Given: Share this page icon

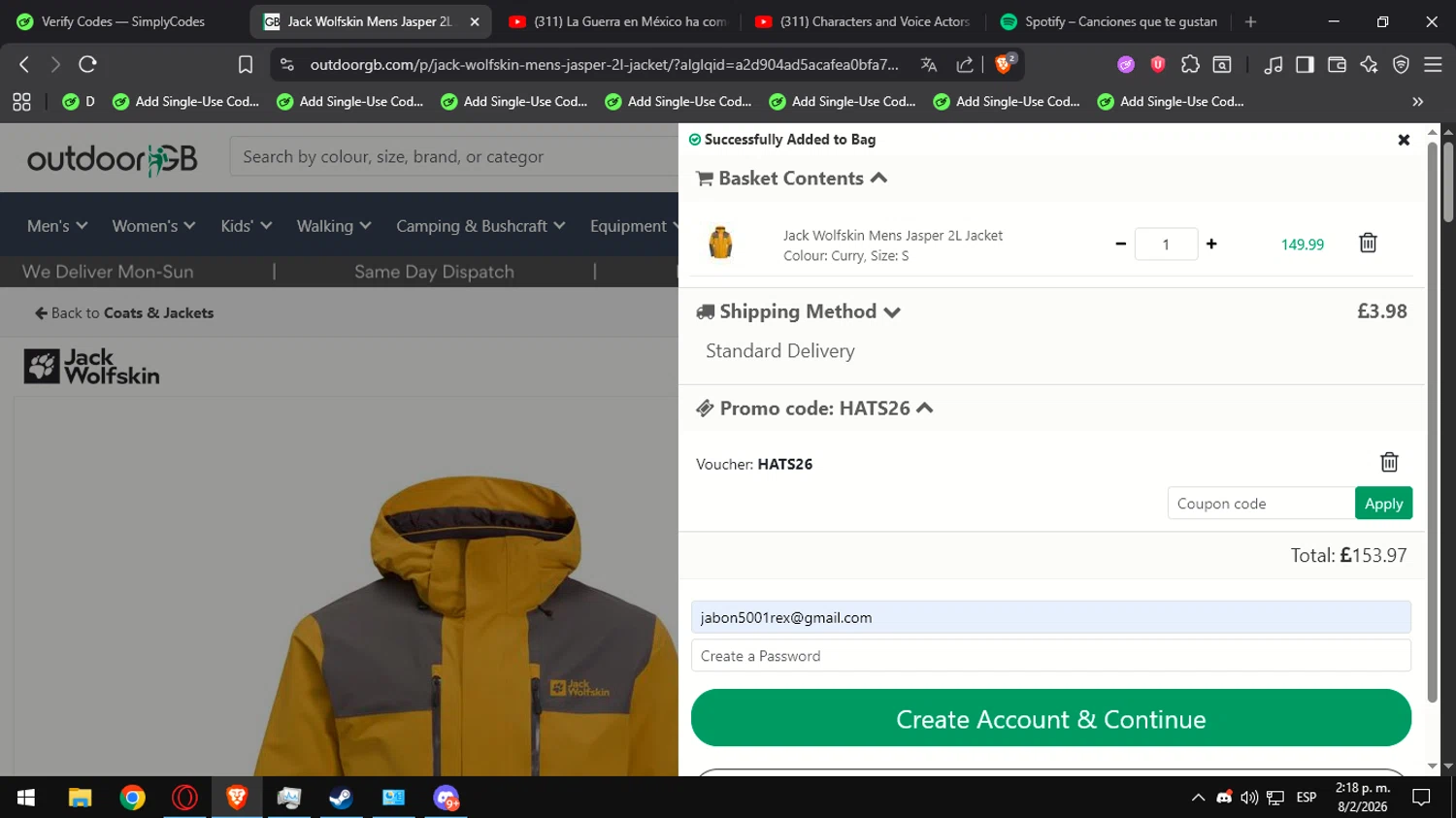Looking at the screenshot, I should click(x=965, y=64).
